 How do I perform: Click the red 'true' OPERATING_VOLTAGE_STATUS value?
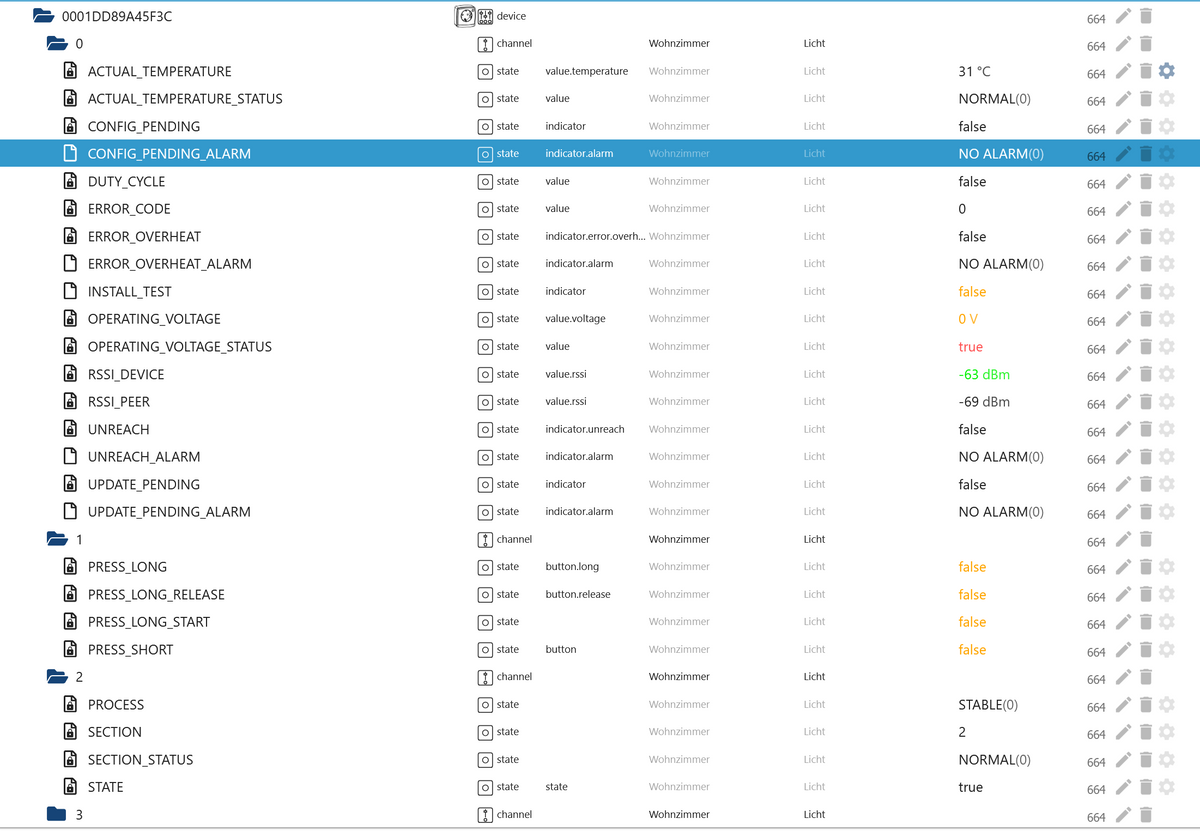(x=970, y=346)
